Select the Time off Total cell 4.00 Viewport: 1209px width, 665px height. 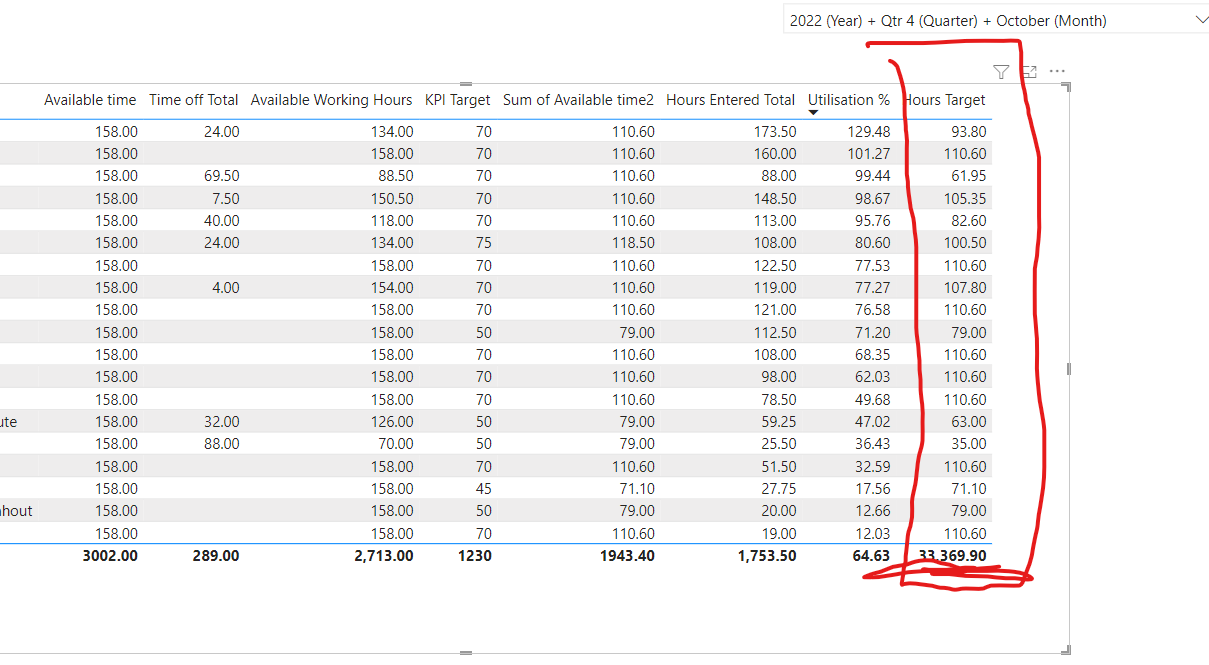pos(224,287)
